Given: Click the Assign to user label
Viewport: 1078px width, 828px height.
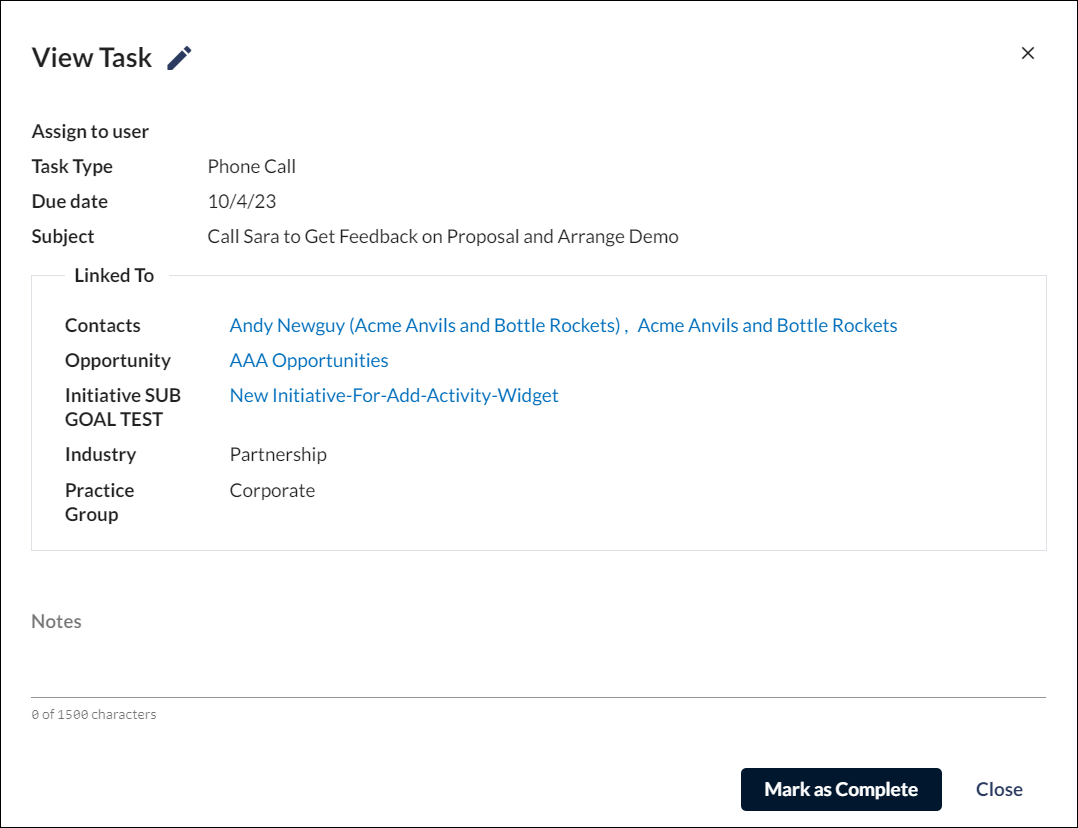Looking at the screenshot, I should [90, 131].
